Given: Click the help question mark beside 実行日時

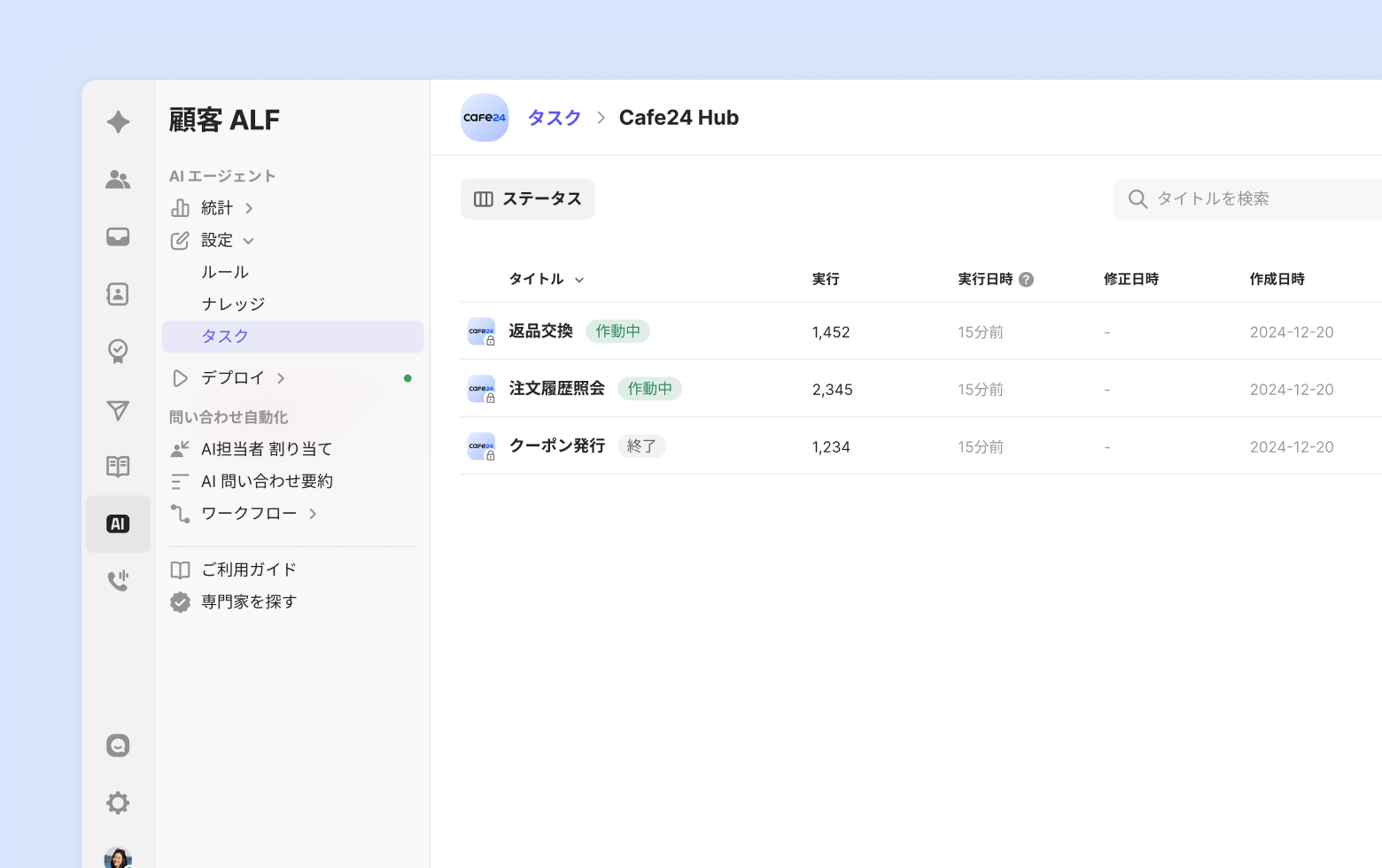Looking at the screenshot, I should 1026,280.
